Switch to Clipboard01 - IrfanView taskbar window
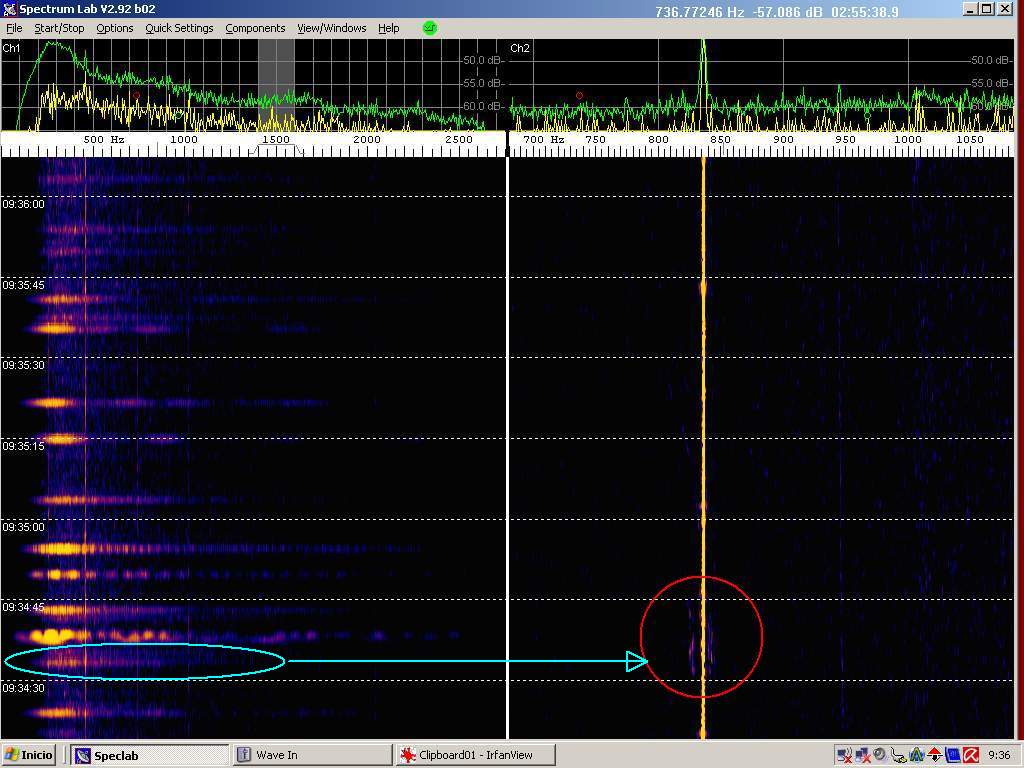The height and width of the screenshot is (768, 1024). point(475,755)
